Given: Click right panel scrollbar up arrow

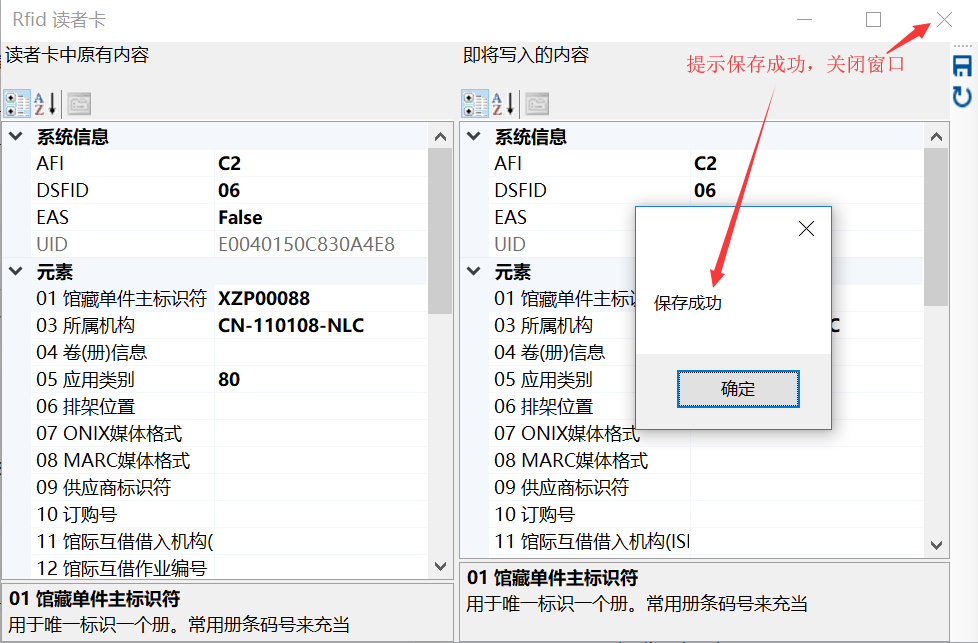Looking at the screenshot, I should coord(936,137).
